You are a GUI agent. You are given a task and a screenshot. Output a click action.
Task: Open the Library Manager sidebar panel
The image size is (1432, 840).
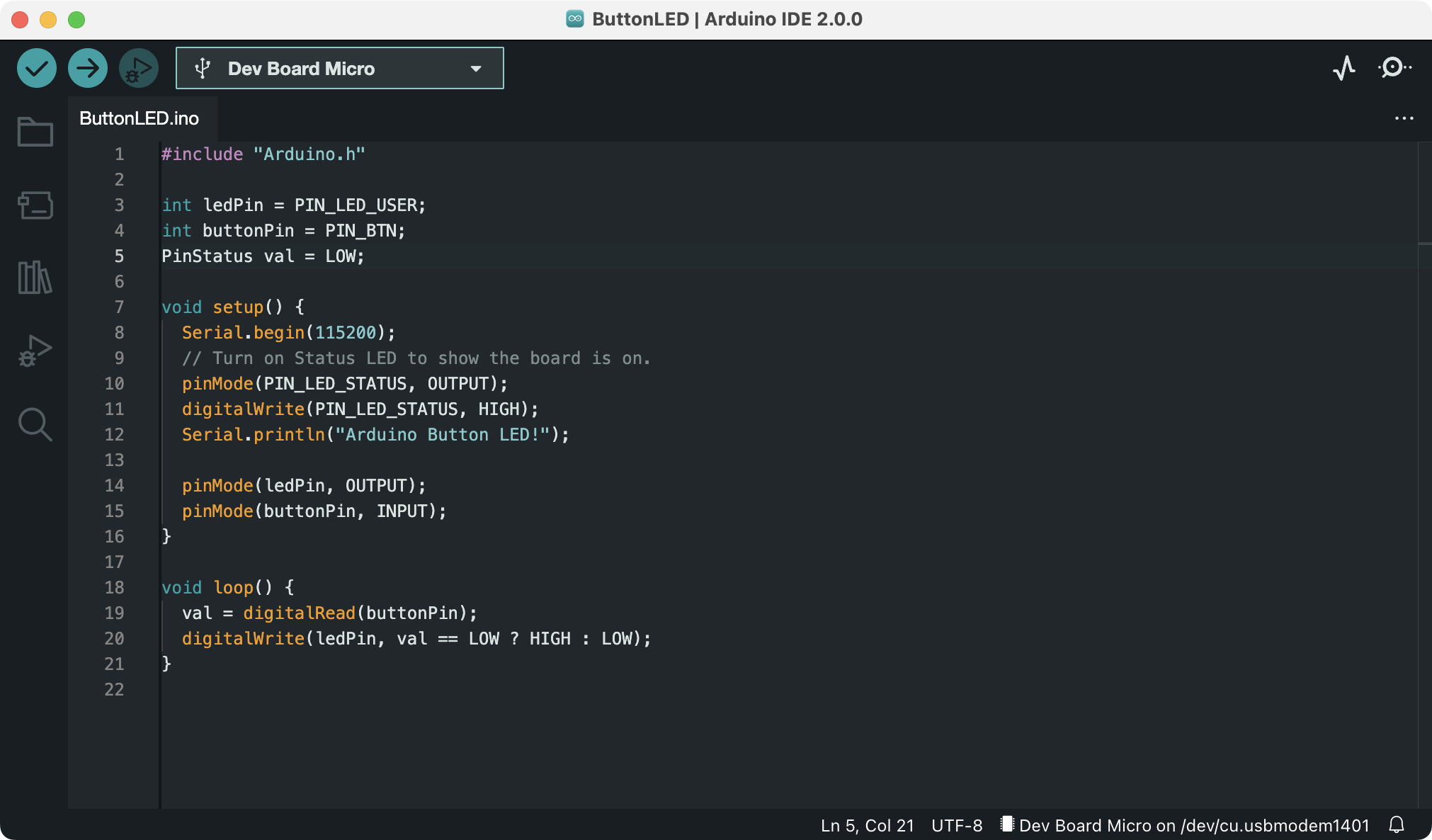35,277
